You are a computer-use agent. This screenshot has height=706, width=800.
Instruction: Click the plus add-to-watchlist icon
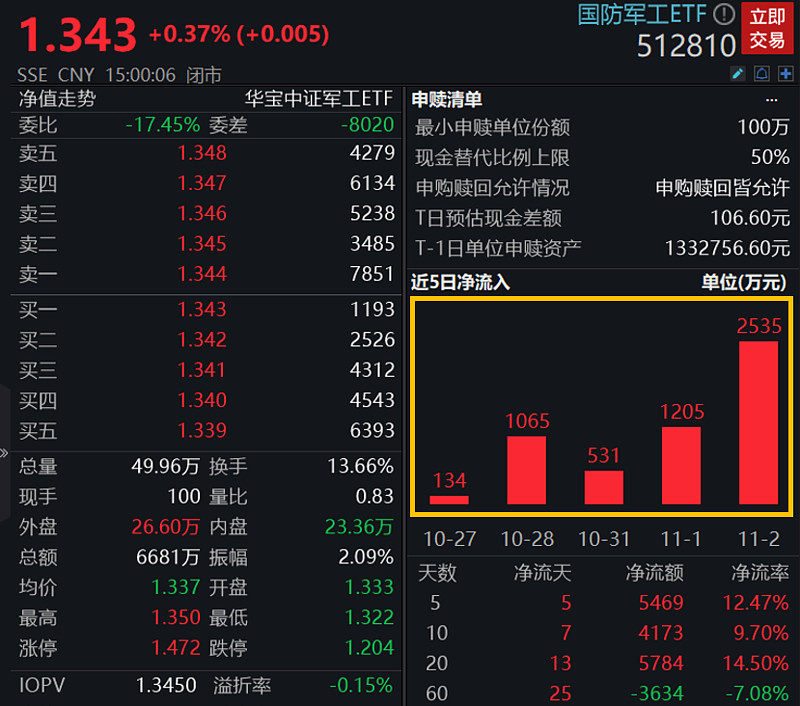coord(785,73)
